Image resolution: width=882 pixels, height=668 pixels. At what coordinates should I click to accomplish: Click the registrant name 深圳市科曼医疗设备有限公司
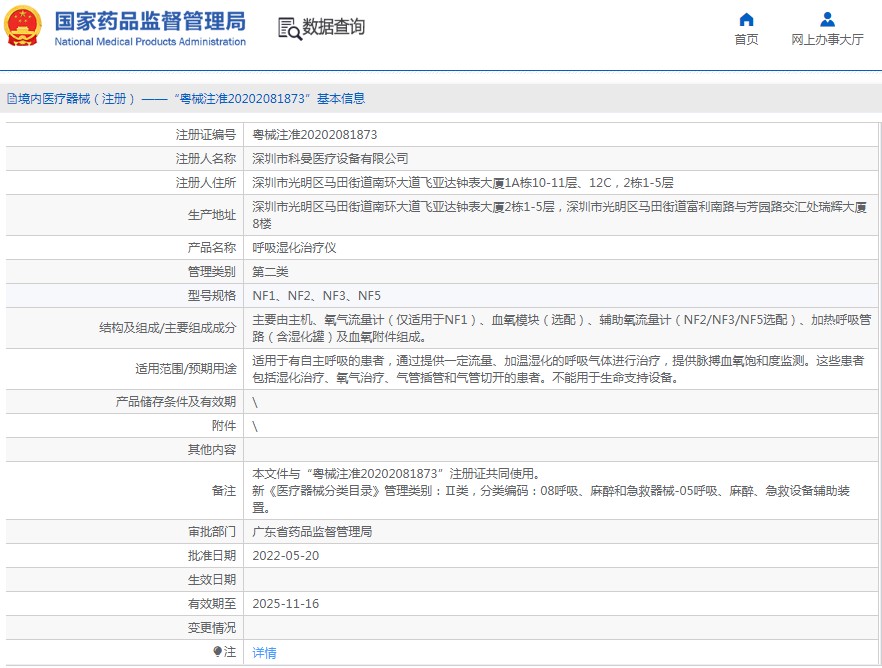(330, 159)
